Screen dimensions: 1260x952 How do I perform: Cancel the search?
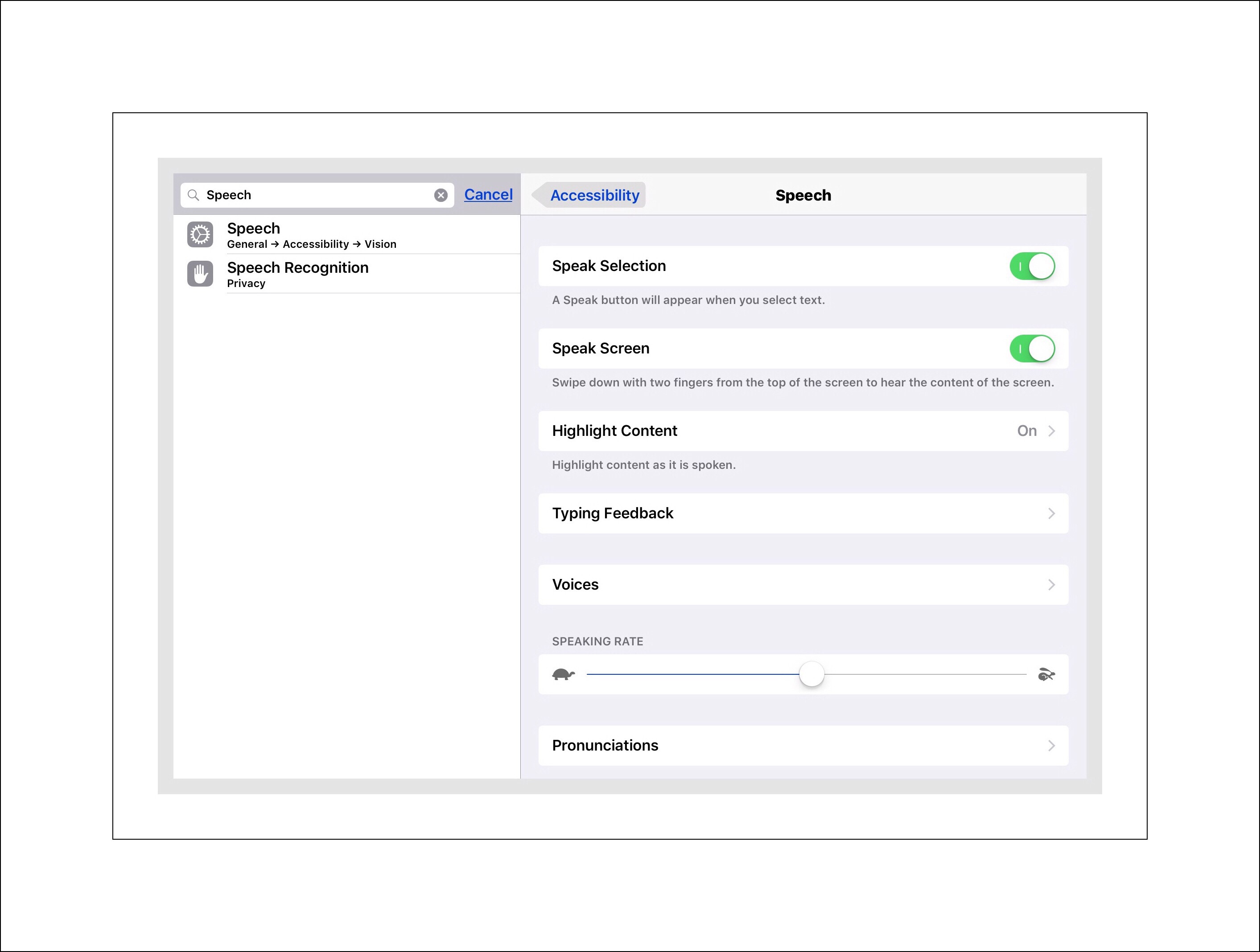pos(488,195)
